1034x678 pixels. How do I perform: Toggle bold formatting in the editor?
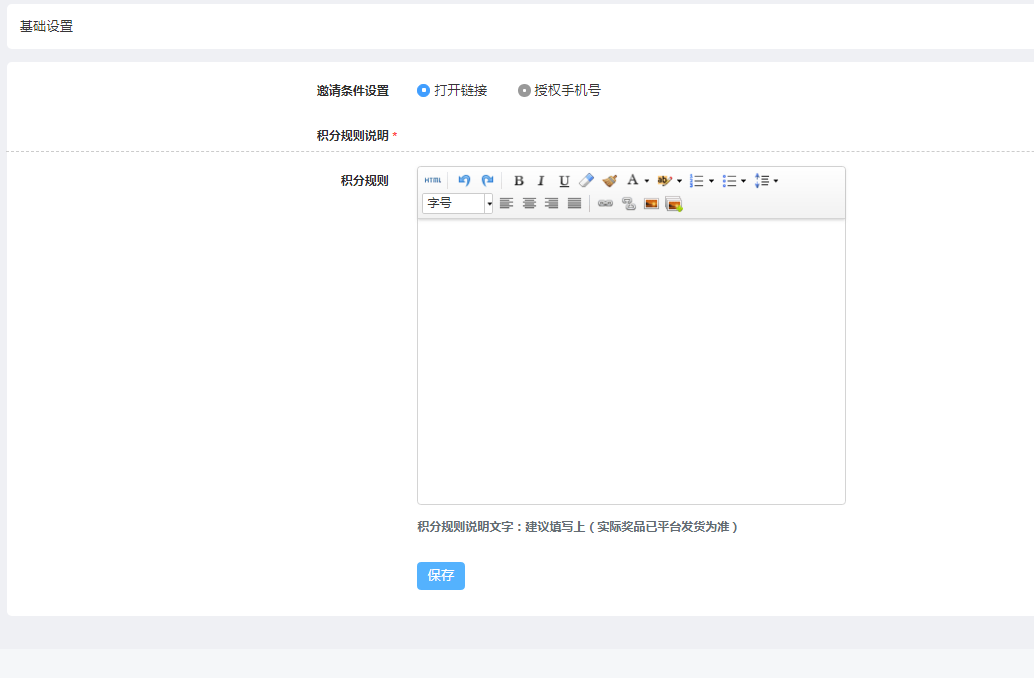(x=518, y=181)
